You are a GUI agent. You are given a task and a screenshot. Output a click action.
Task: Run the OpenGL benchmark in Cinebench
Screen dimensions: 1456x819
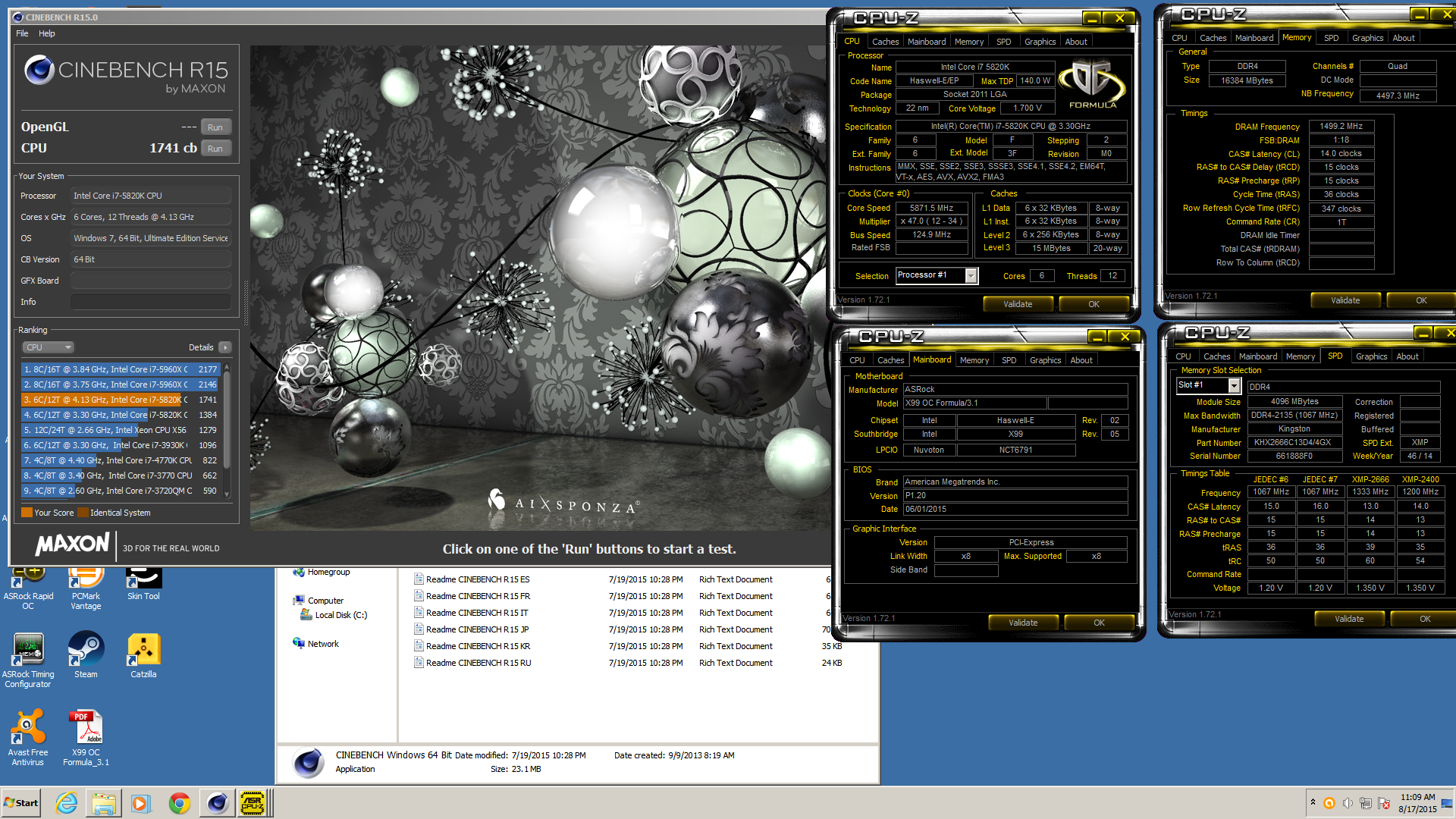(215, 127)
